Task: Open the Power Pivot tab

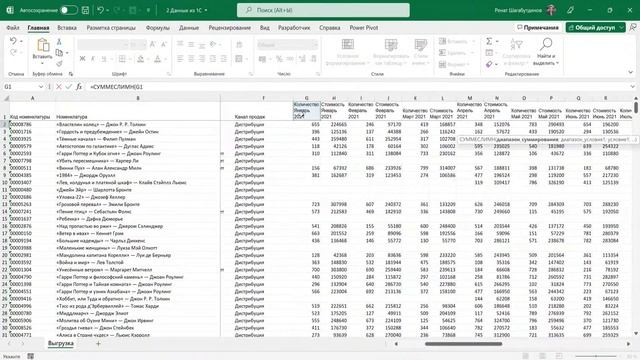Action: pos(364,28)
